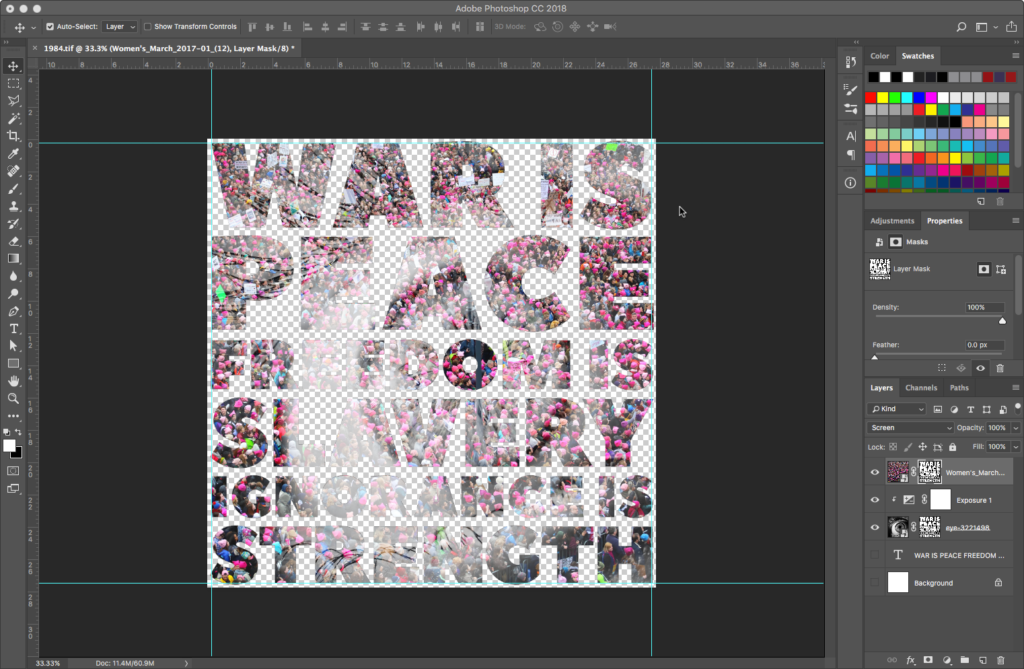
Task: Open the Adjustments panel tab
Action: [892, 221]
